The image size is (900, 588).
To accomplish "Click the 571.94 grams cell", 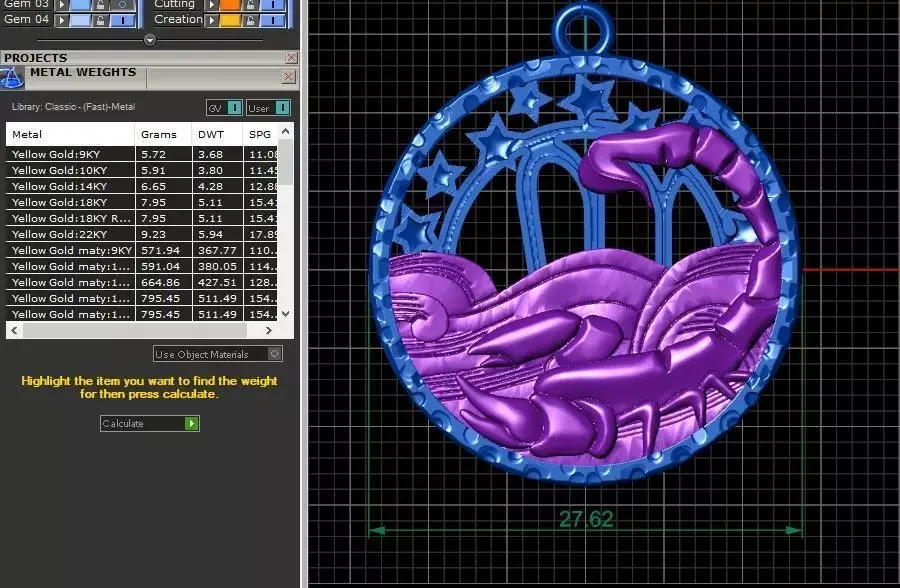I will [x=164, y=250].
